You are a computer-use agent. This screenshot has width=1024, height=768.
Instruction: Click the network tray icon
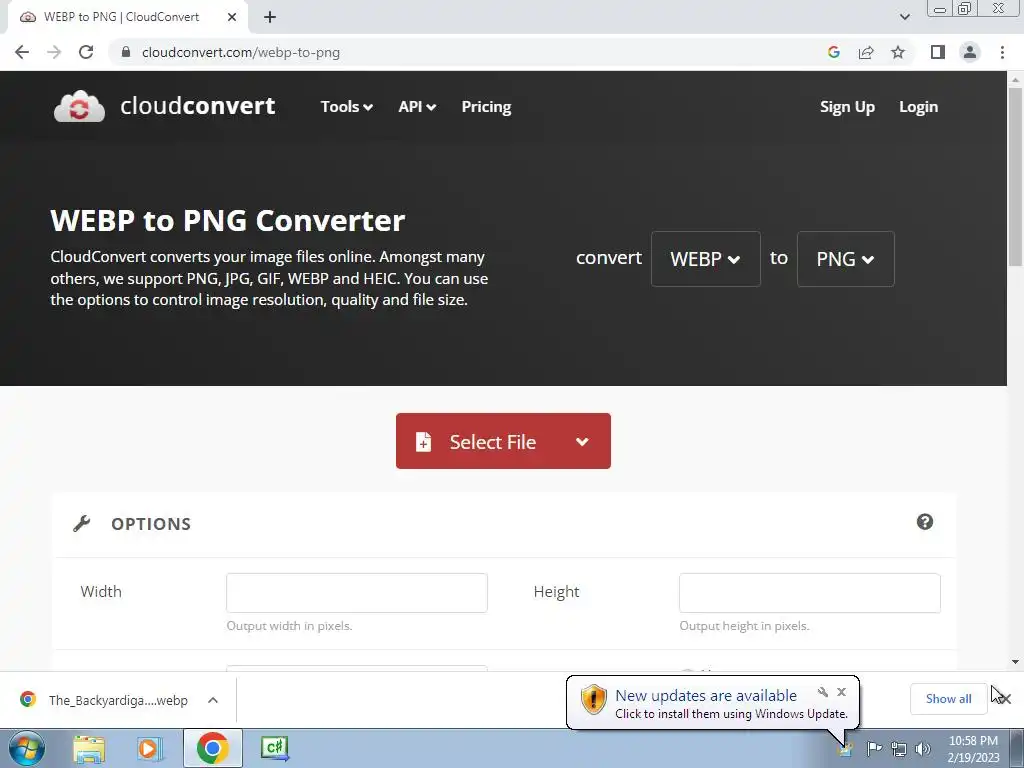point(899,749)
